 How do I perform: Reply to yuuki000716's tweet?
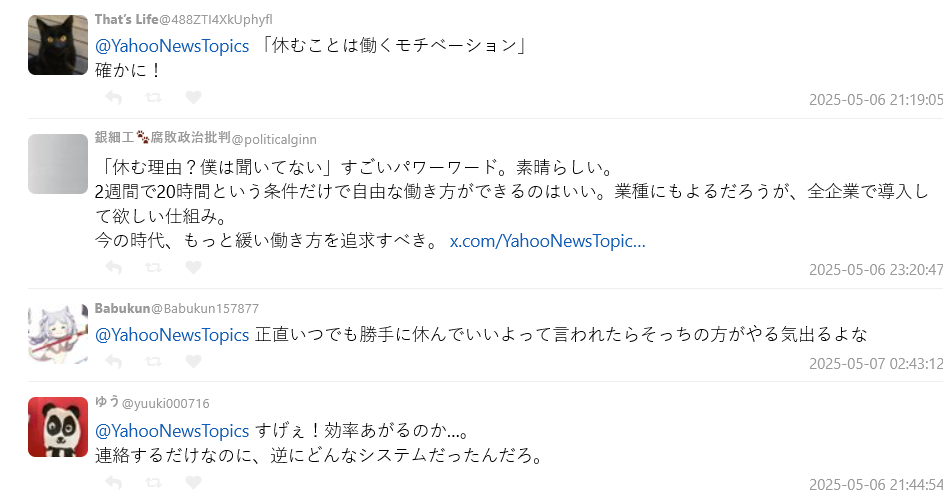(x=114, y=483)
